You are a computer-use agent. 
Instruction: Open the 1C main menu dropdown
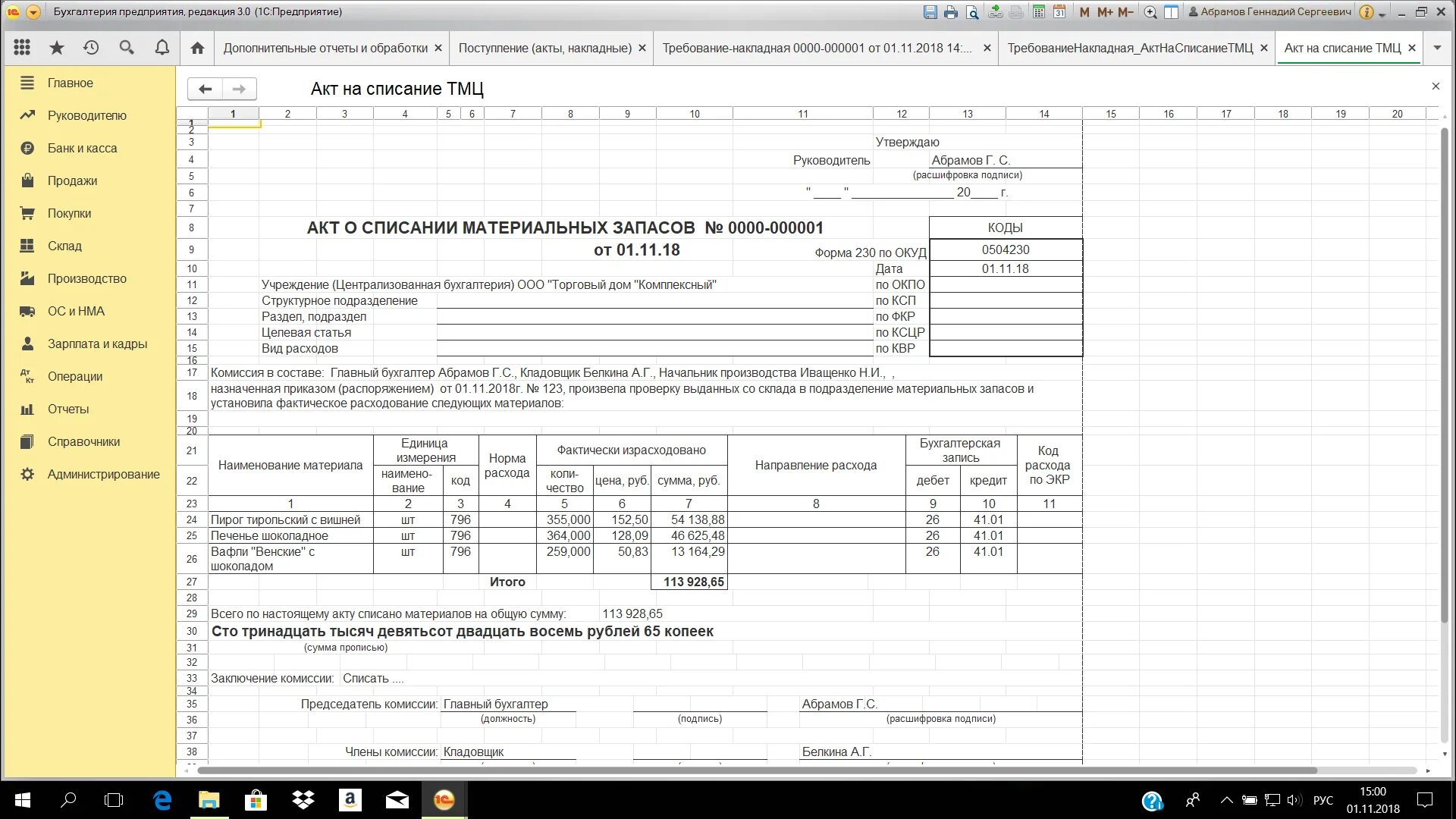click(33, 12)
